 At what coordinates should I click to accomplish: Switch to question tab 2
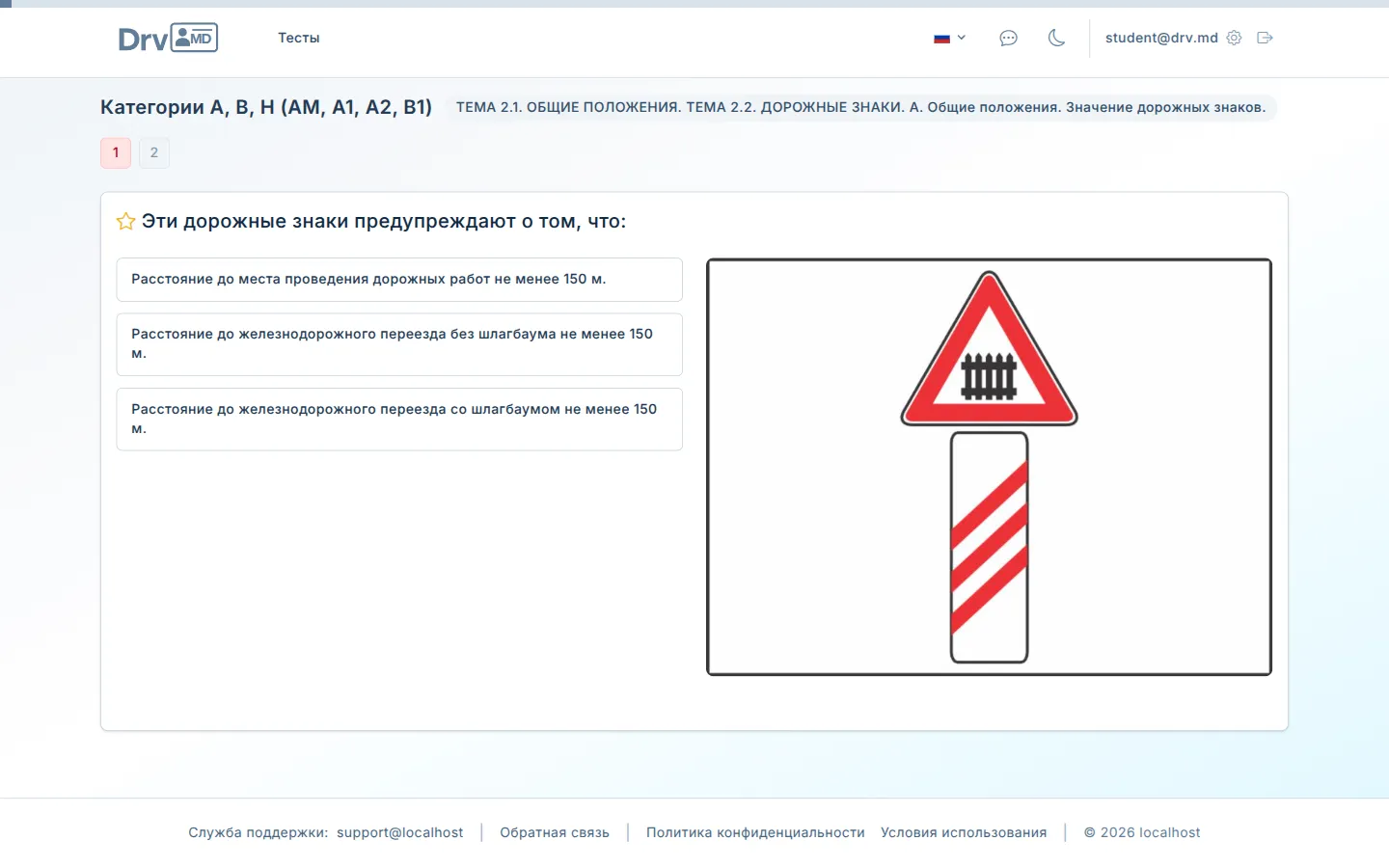[x=154, y=152]
